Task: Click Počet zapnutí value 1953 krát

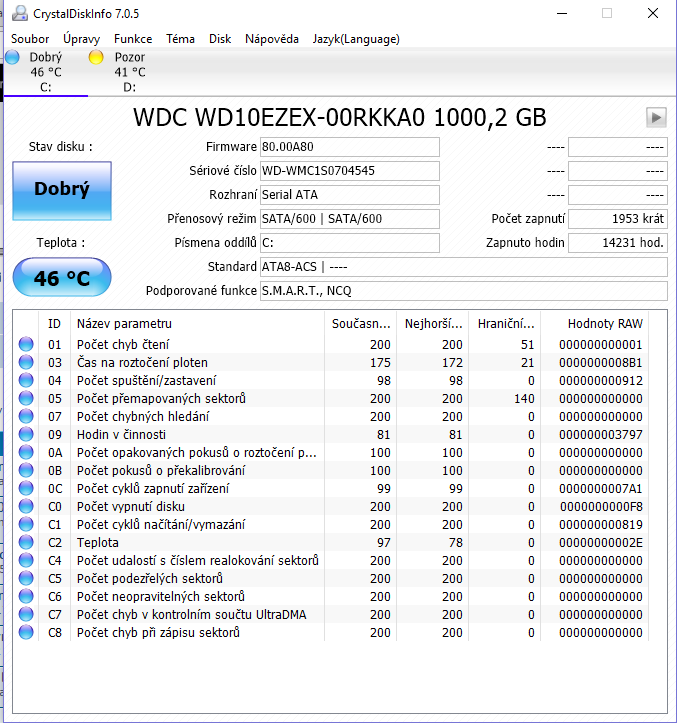Action: click(x=618, y=219)
